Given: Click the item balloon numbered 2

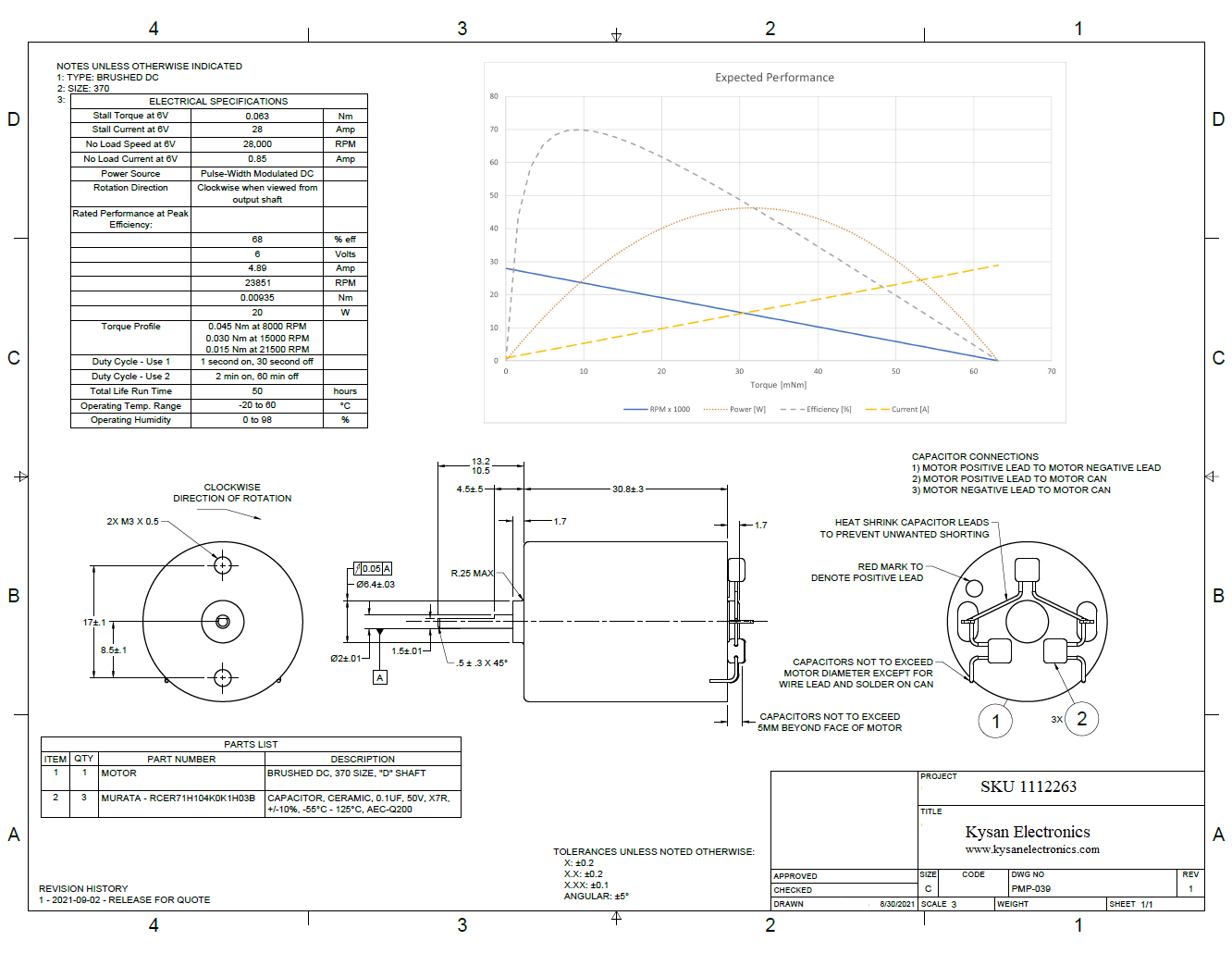Looking at the screenshot, I should click(x=1081, y=718).
